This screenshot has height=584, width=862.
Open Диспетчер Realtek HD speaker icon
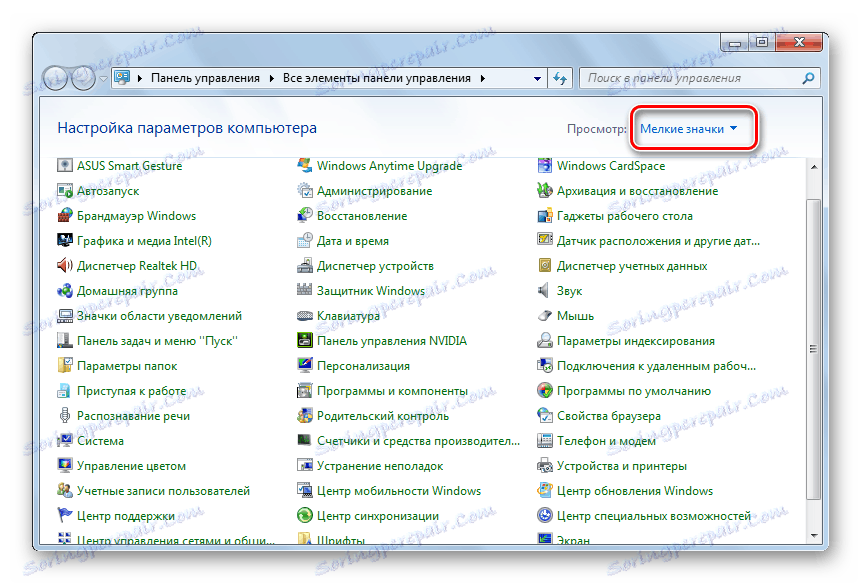[64, 266]
